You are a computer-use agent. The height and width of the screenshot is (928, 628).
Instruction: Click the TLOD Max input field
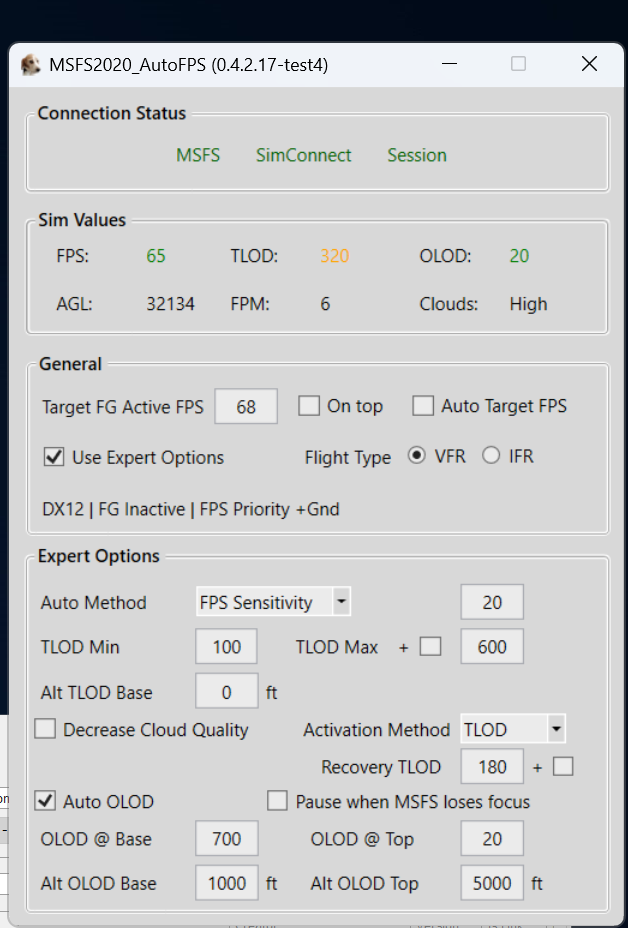pyautogui.click(x=492, y=646)
